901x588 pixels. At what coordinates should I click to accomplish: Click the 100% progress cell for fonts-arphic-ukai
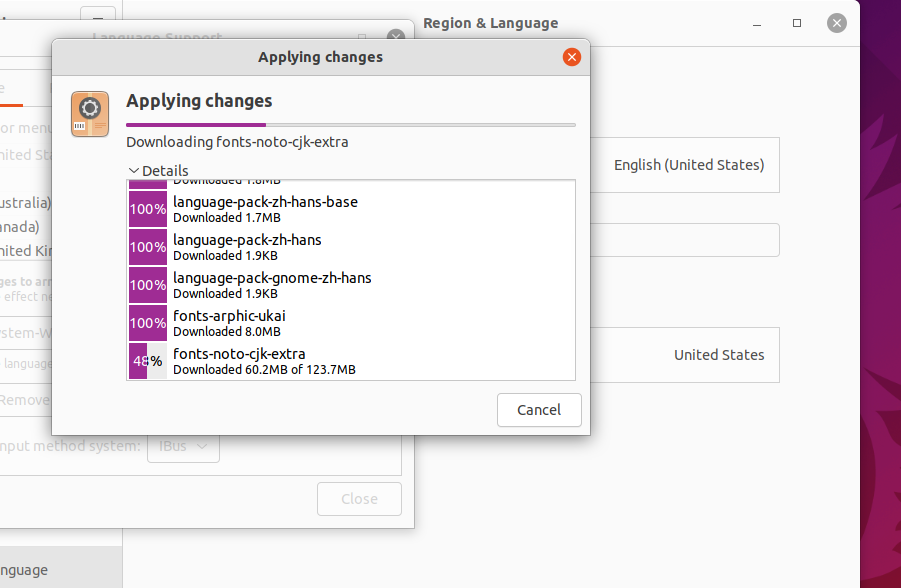[x=148, y=323]
